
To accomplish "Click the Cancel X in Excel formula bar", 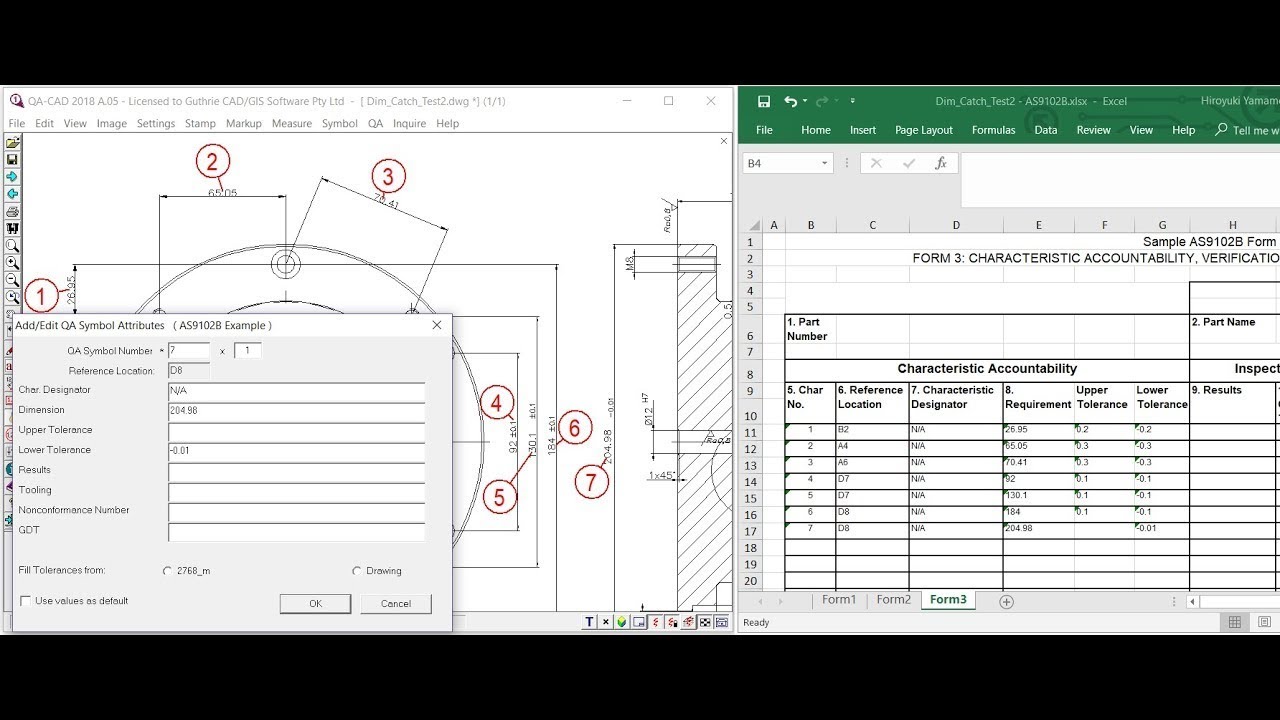I will (x=876, y=163).
